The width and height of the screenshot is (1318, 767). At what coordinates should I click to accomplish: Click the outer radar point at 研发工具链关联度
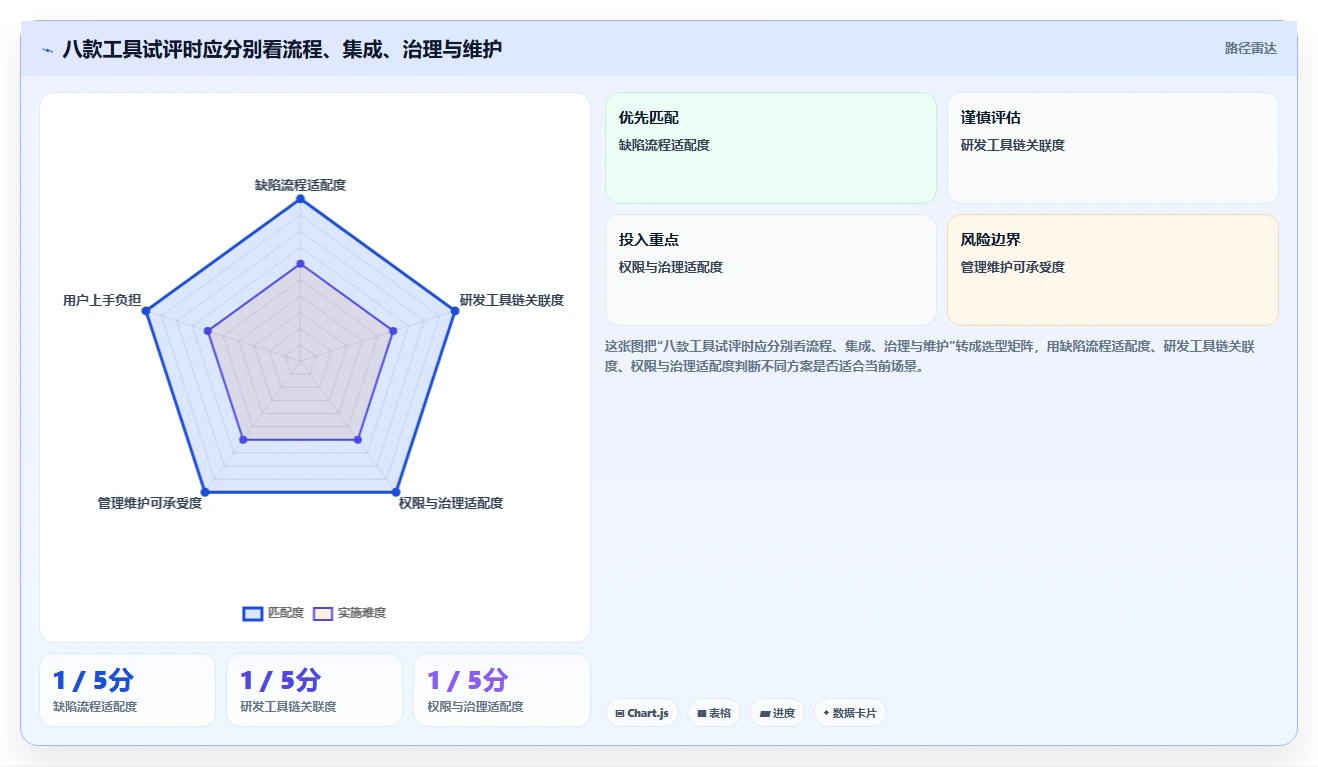point(454,311)
